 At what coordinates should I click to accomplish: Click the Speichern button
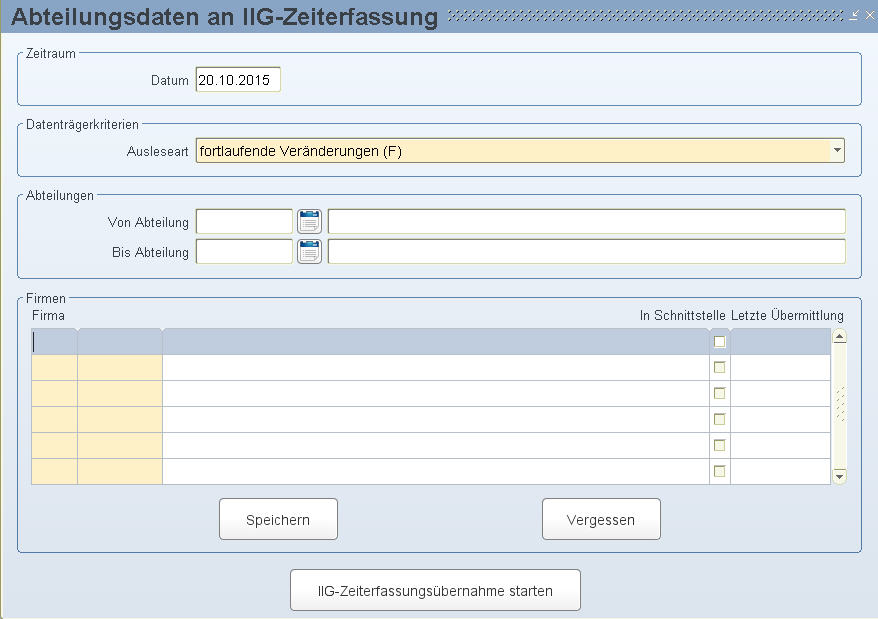(x=278, y=519)
